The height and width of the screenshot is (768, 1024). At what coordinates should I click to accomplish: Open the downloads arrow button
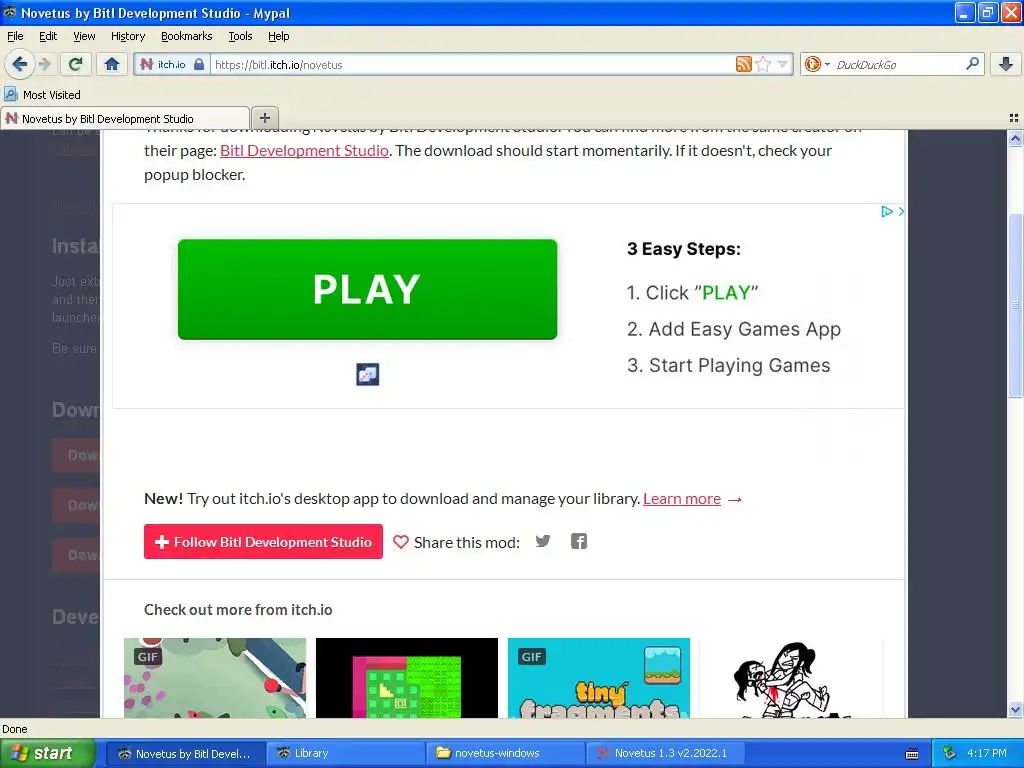[x=1006, y=64]
